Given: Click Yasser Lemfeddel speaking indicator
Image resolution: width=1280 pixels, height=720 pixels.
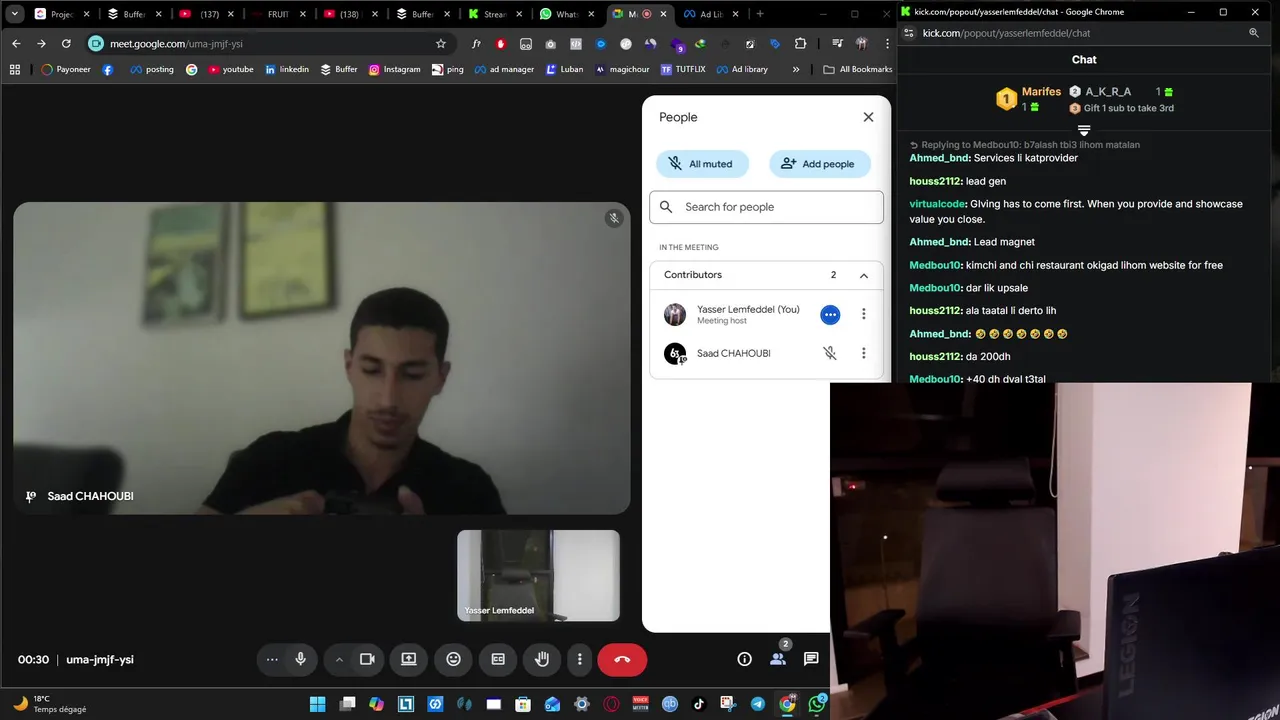Looking at the screenshot, I should pyautogui.click(x=830, y=315).
